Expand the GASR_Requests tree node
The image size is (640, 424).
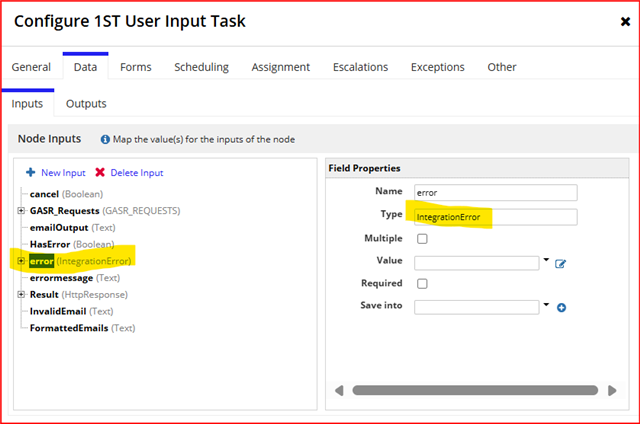[x=21, y=211]
